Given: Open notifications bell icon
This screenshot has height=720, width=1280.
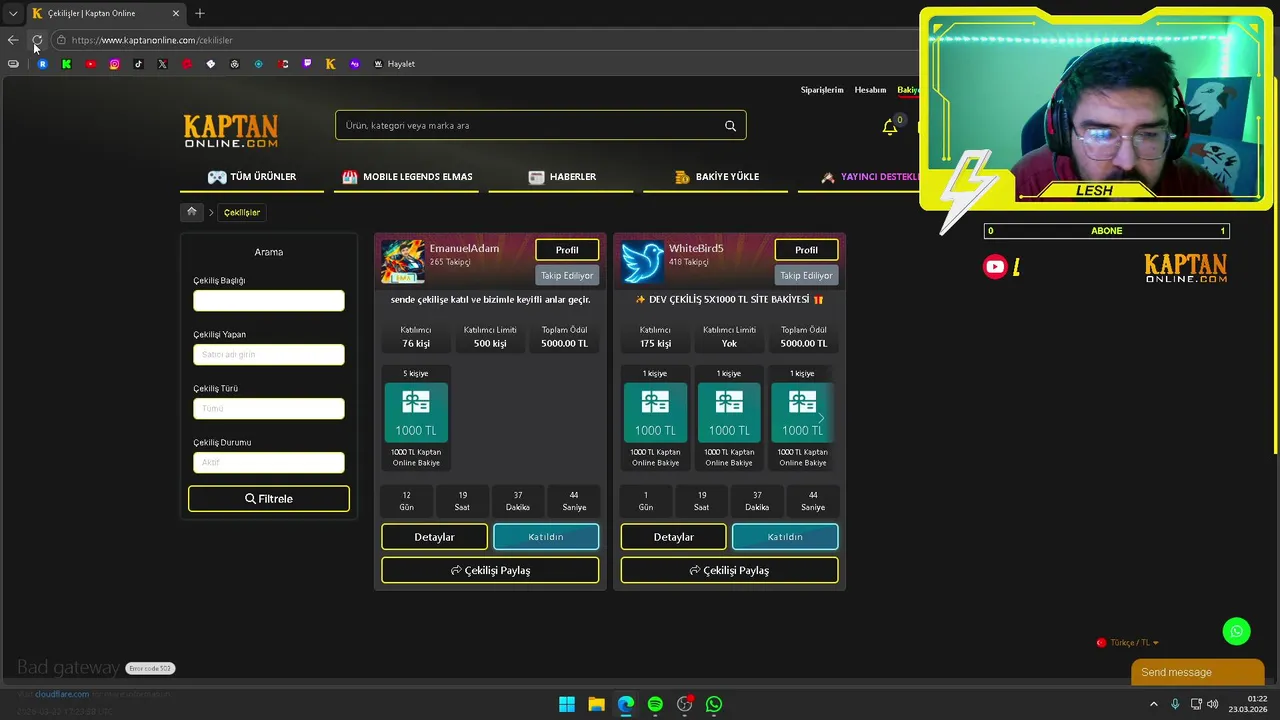Looking at the screenshot, I should pos(889,127).
